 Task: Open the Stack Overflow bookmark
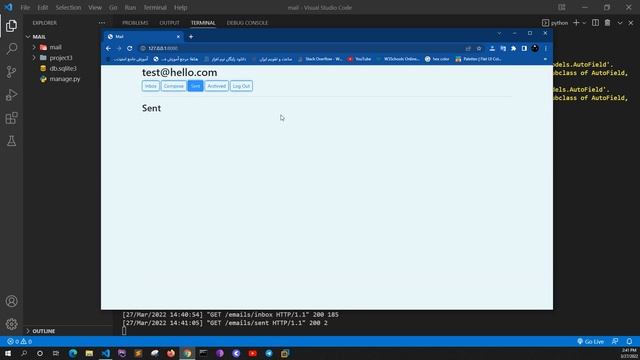[320, 59]
